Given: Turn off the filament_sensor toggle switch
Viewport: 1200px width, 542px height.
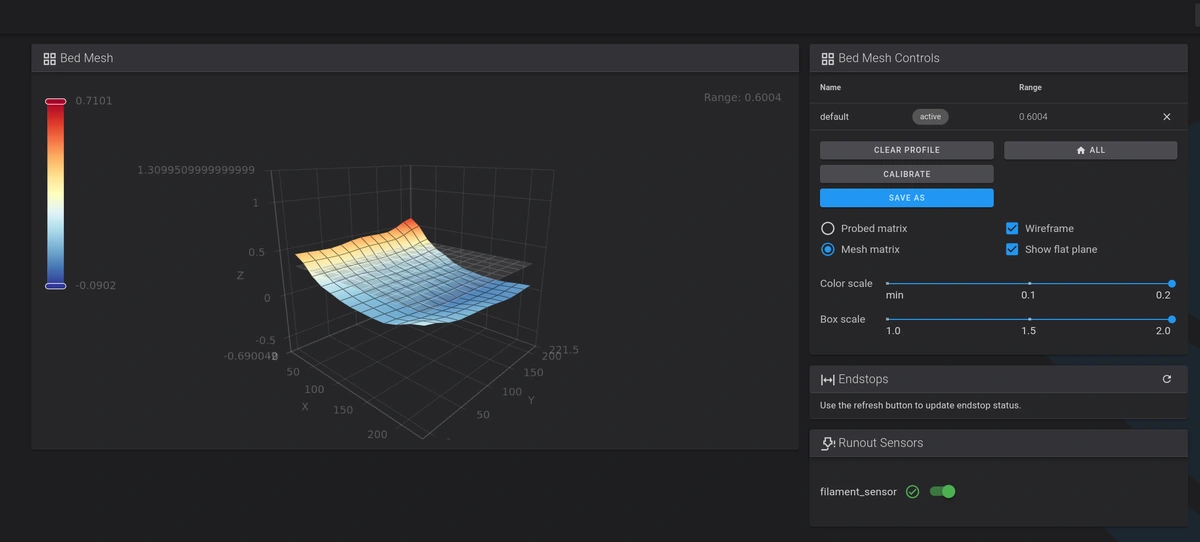Looking at the screenshot, I should (x=942, y=492).
